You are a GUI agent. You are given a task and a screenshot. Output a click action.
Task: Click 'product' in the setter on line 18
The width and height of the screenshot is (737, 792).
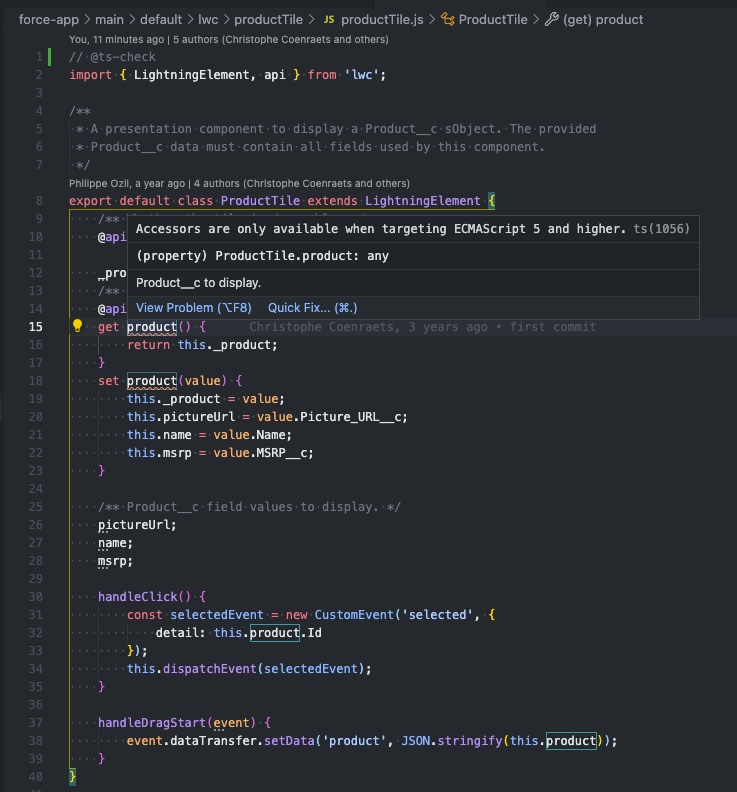click(152, 381)
